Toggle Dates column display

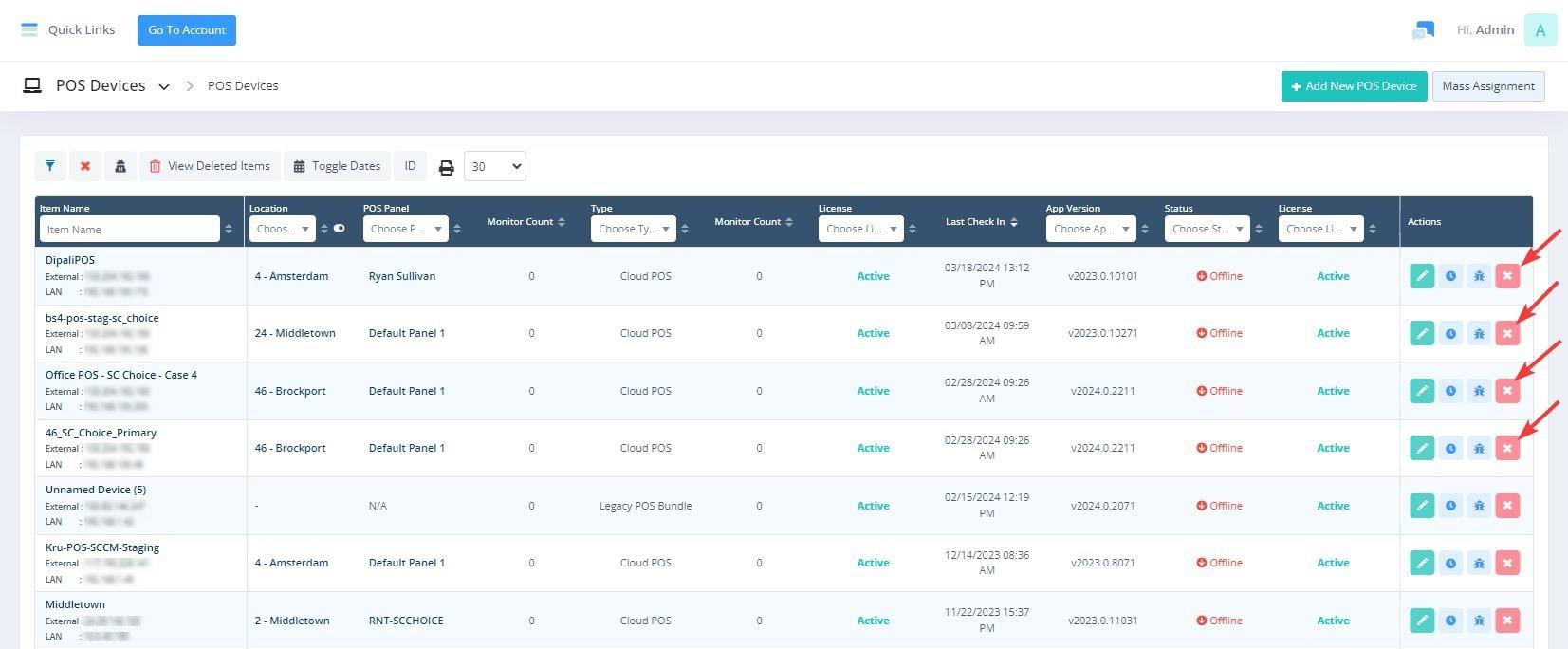(x=337, y=166)
